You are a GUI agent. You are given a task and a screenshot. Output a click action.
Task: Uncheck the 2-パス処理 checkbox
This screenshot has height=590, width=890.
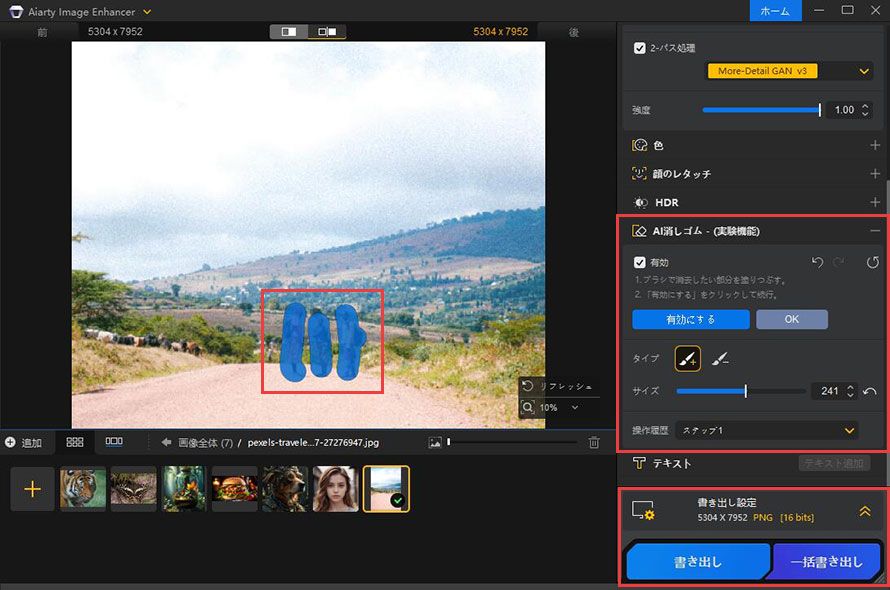click(x=640, y=48)
